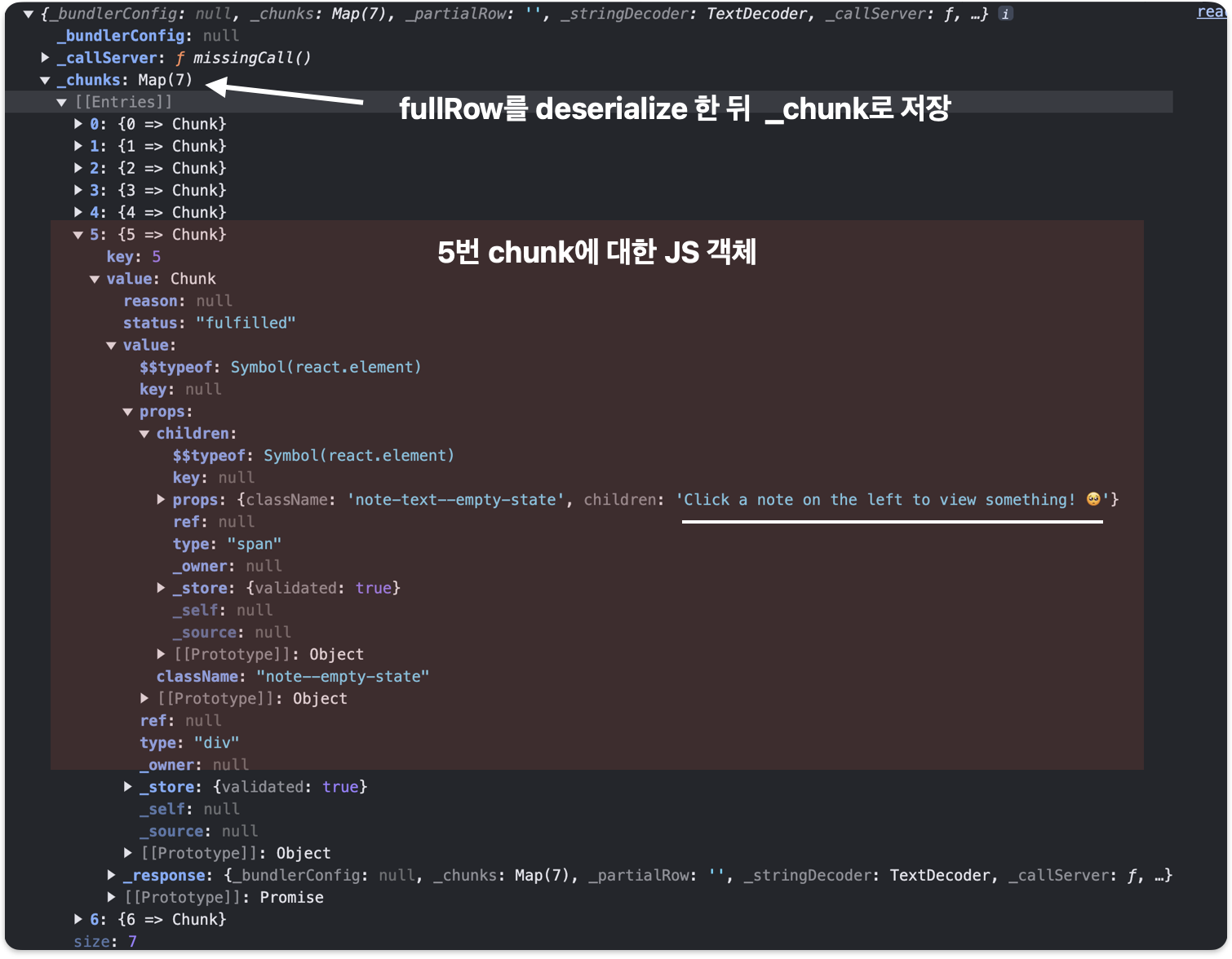Collapse the children object under props

click(144, 433)
